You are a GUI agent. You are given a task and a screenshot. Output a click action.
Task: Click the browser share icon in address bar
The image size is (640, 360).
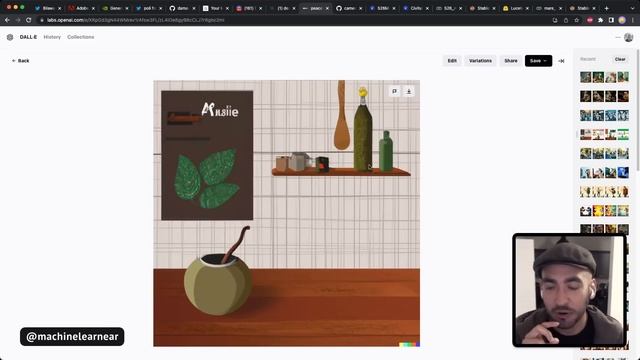pyautogui.click(x=566, y=20)
